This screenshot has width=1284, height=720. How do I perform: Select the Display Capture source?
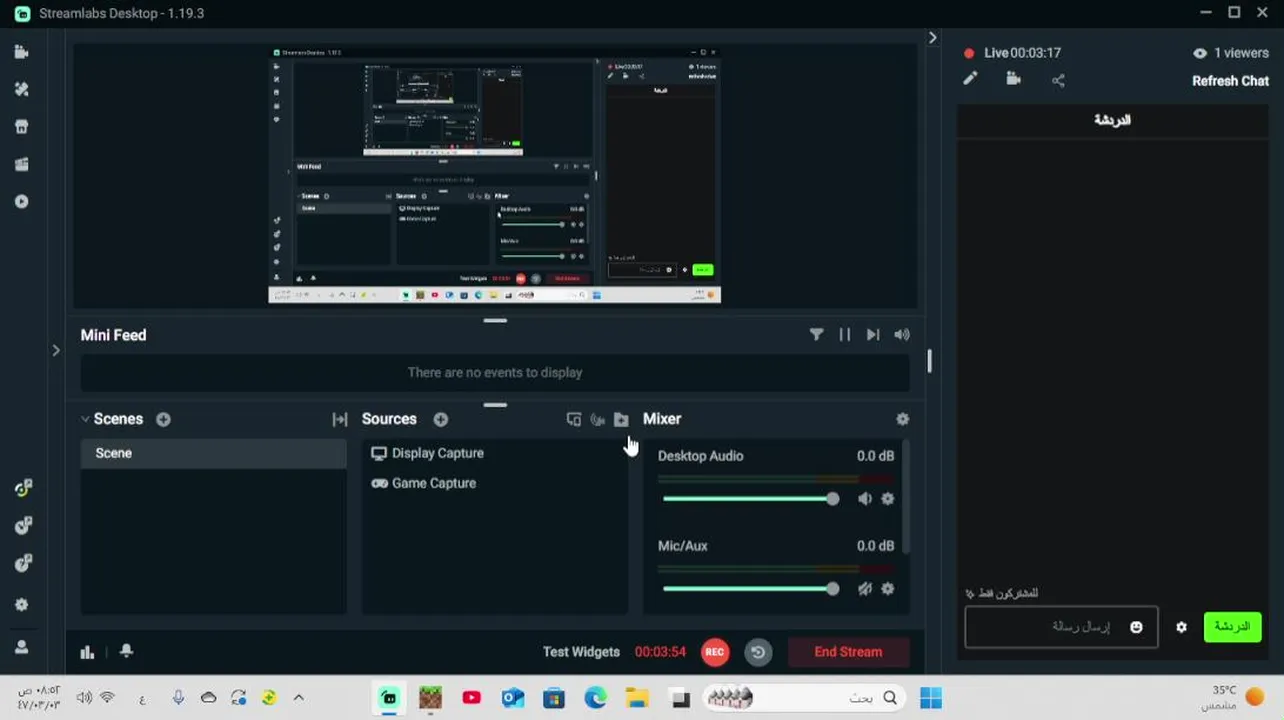tap(495, 453)
